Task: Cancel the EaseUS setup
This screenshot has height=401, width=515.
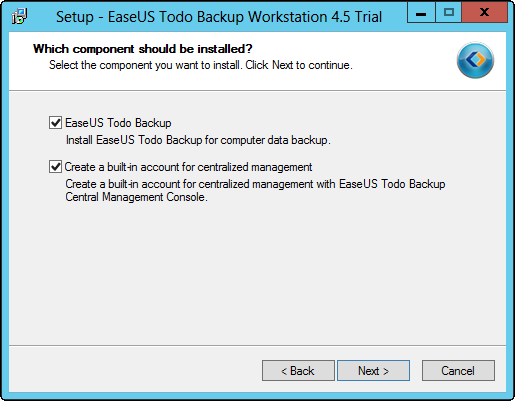Action: pos(458,370)
